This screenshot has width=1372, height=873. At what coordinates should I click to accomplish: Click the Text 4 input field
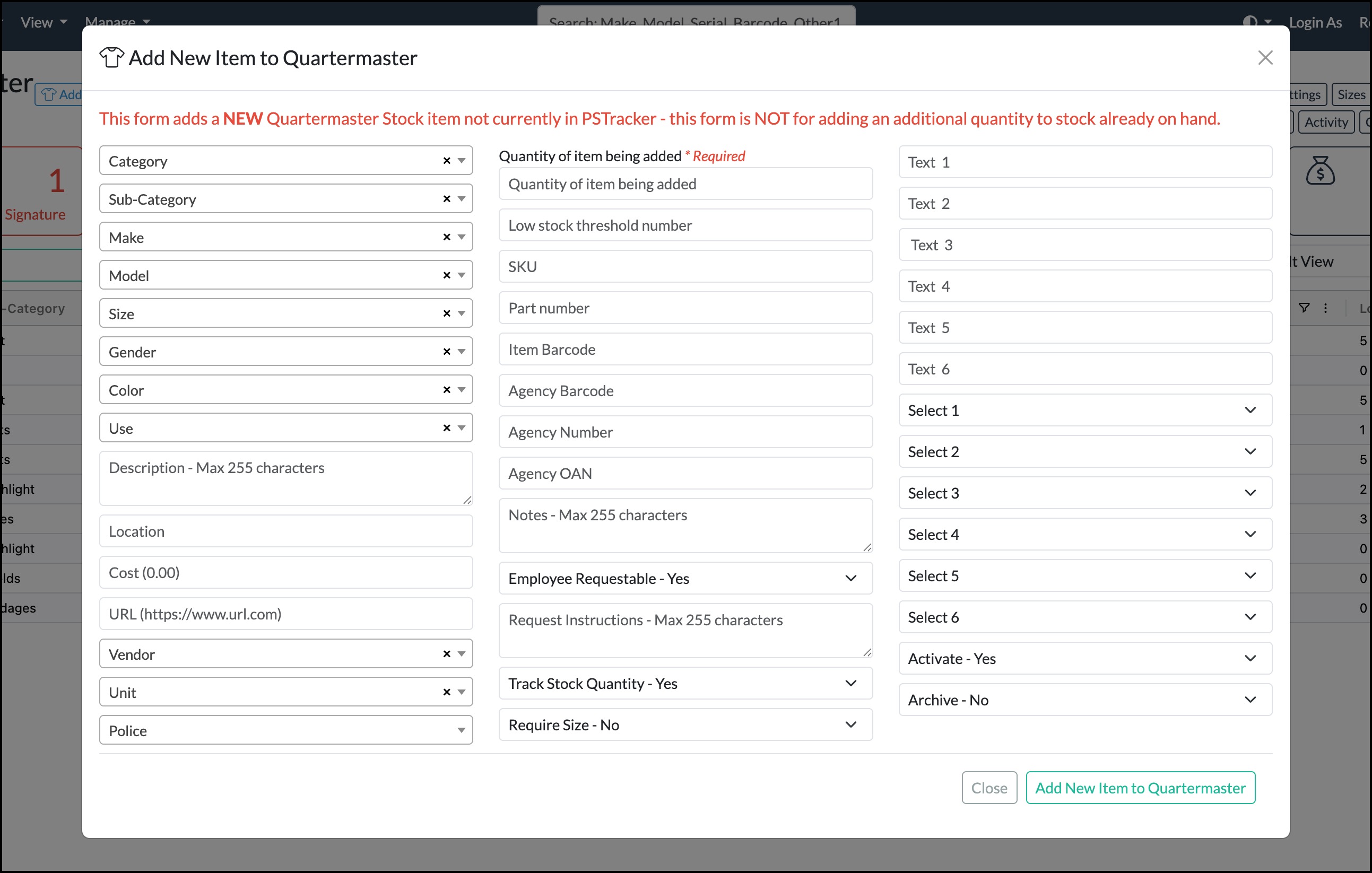pyautogui.click(x=1085, y=286)
